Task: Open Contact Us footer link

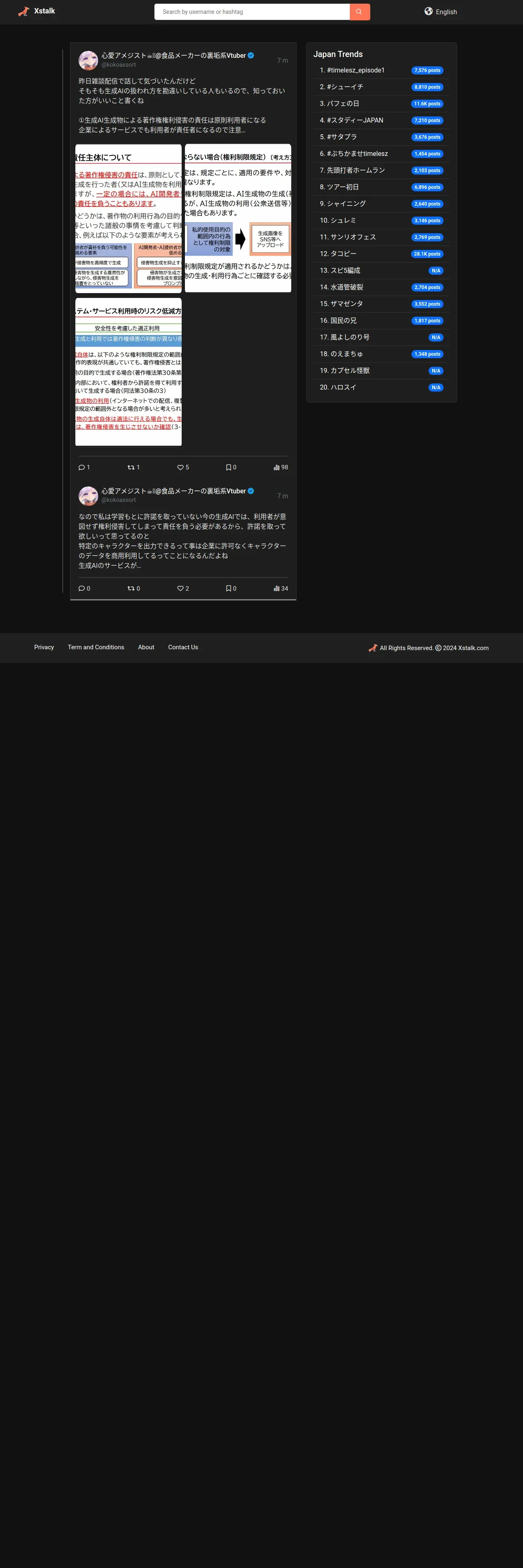Action: [x=183, y=647]
